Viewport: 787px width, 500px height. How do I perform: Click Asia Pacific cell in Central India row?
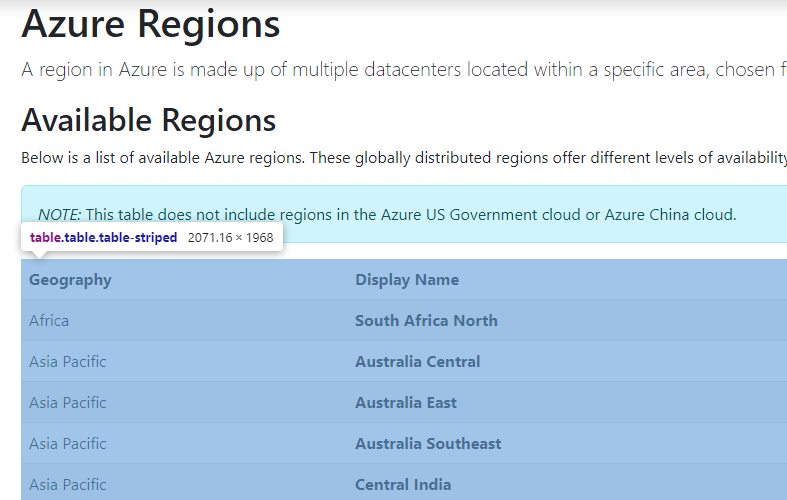68,484
